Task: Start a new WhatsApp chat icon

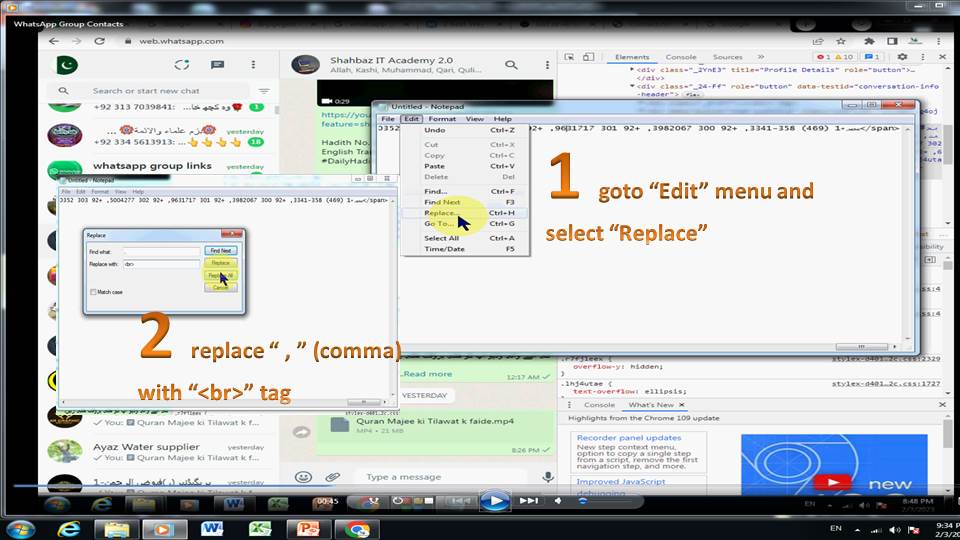Action: coord(217,64)
